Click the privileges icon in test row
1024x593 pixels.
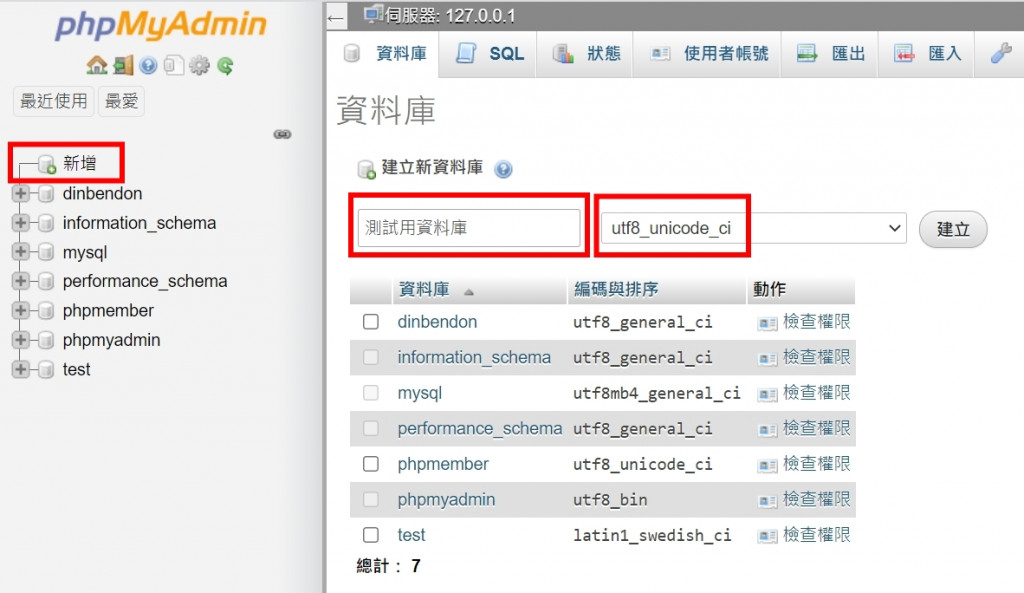767,536
